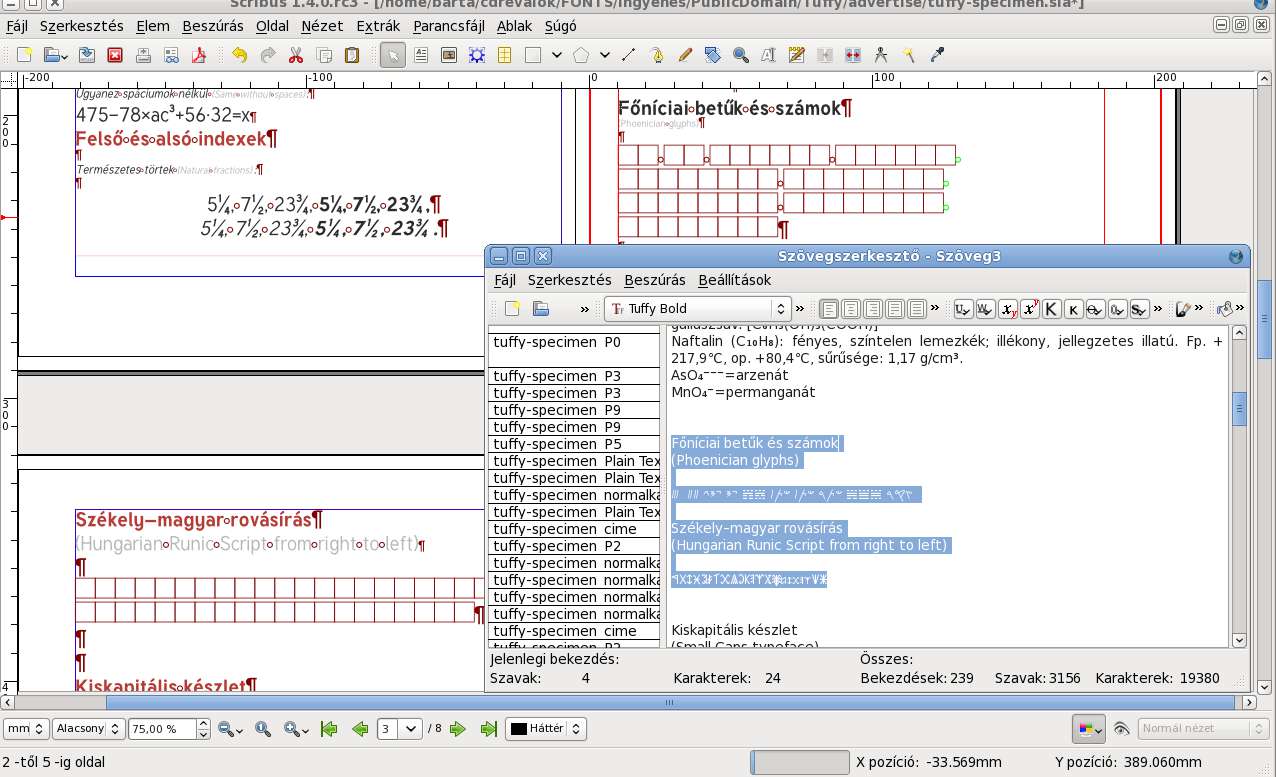Toggle subscript in the story editor
This screenshot has width=1276, height=777.
[x=1008, y=309]
